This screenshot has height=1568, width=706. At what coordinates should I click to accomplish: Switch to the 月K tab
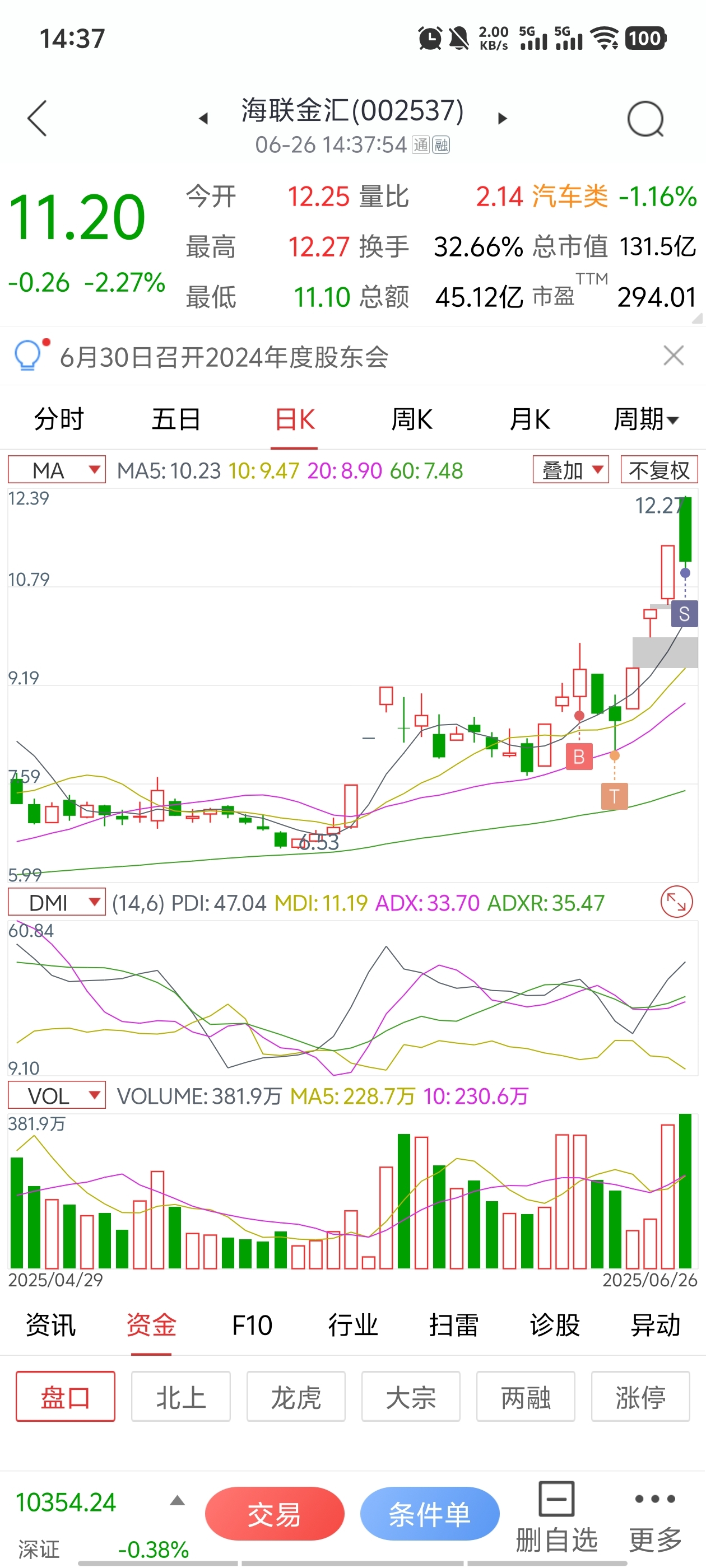529,419
